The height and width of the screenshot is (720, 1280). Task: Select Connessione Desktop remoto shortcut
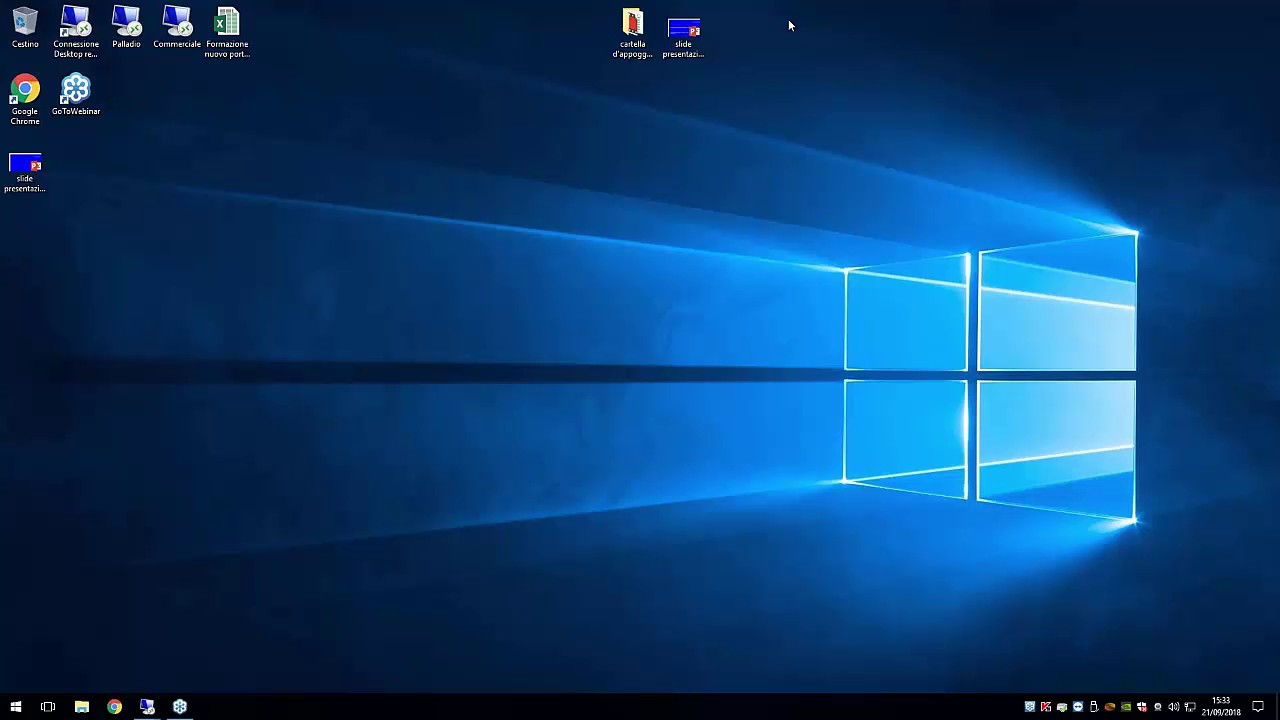tap(76, 32)
